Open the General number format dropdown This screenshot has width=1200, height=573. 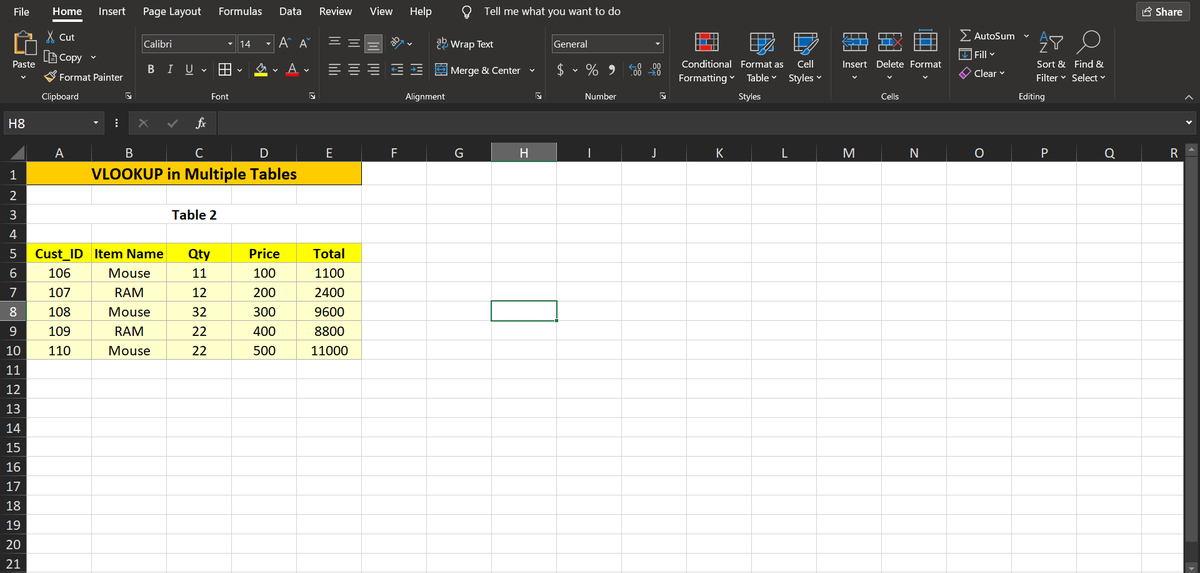659,44
